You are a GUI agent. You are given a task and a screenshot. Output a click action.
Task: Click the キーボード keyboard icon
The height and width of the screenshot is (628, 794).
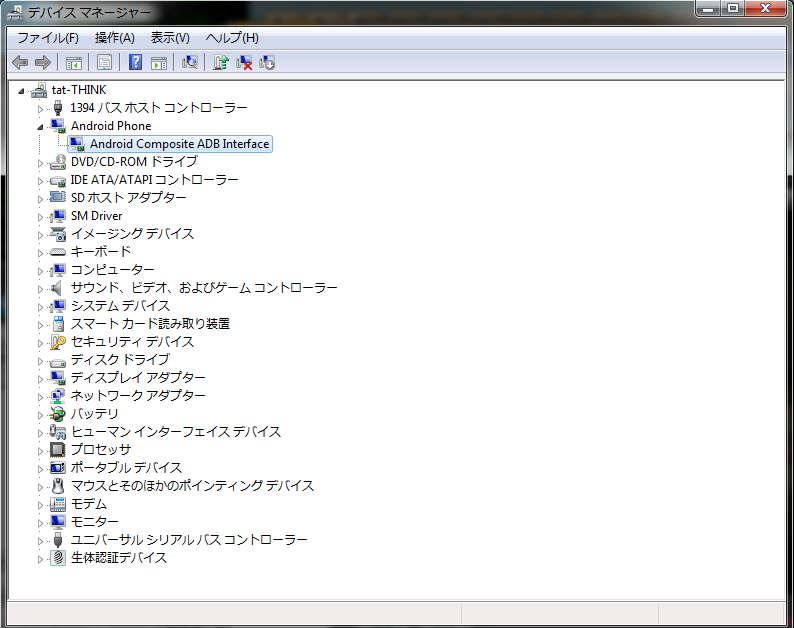58,252
